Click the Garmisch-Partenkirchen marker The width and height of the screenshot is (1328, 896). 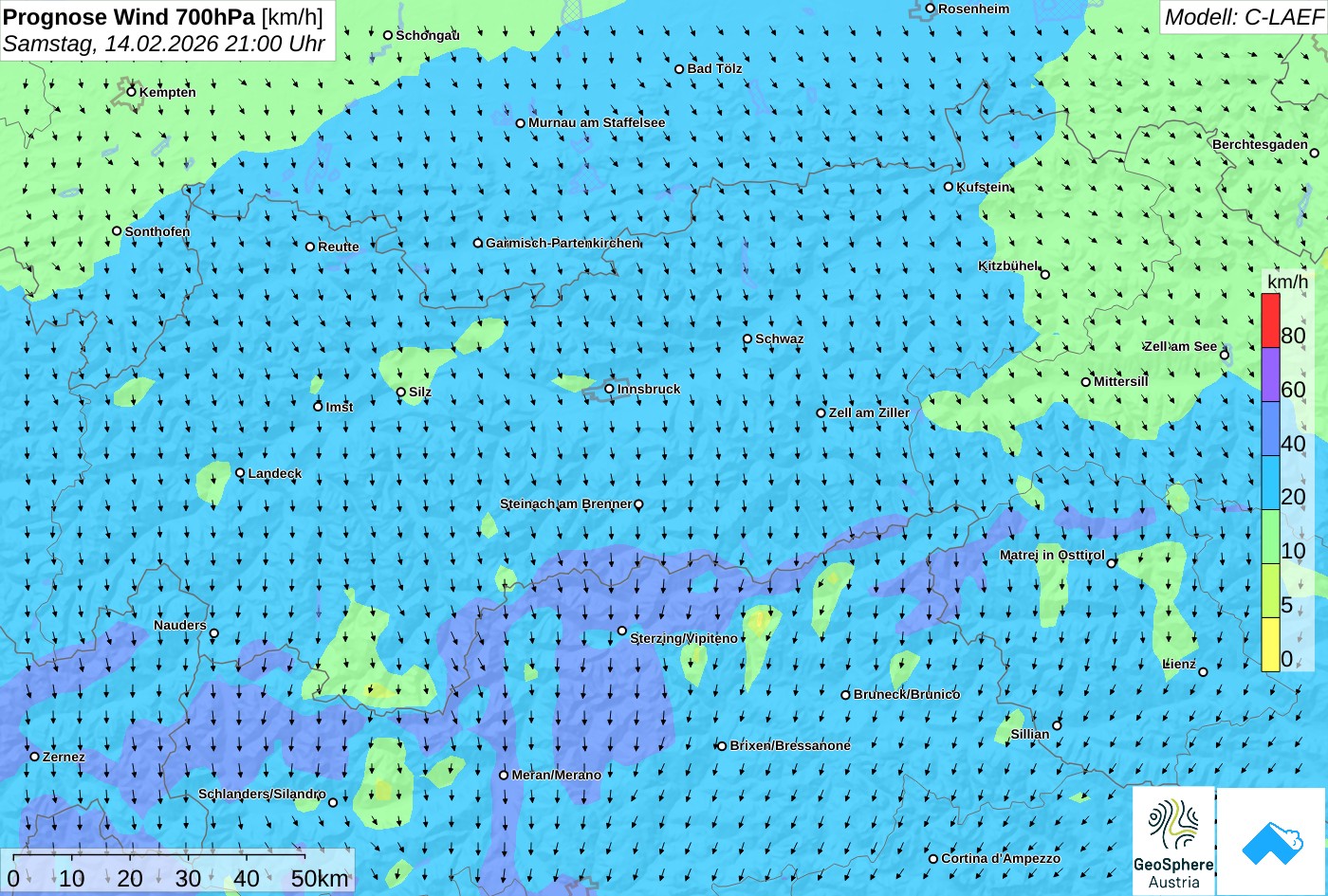[x=478, y=243]
